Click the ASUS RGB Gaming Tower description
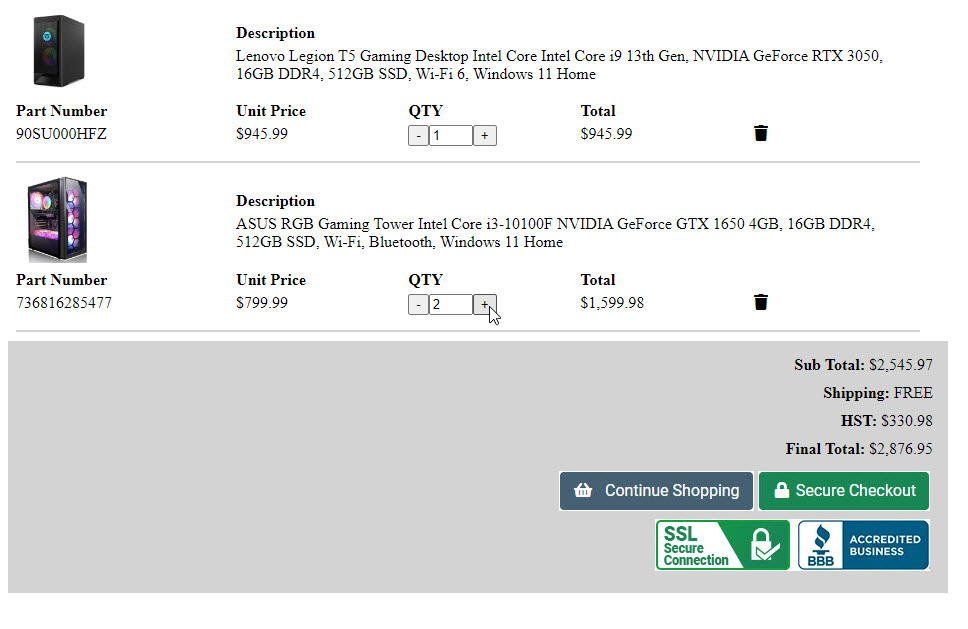The width and height of the screenshot is (968, 629). pos(555,233)
